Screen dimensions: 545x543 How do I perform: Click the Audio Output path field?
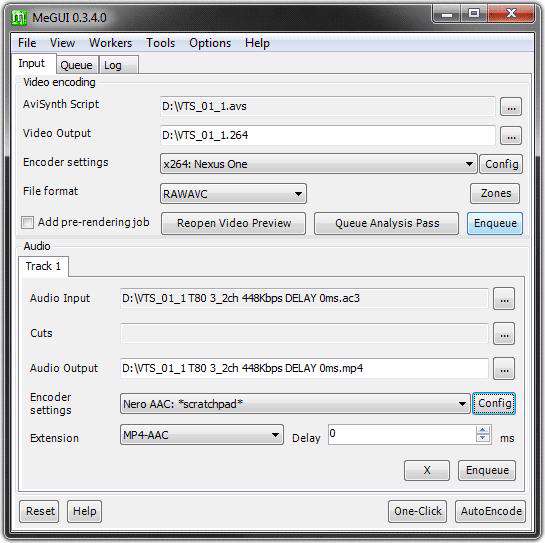pos(304,368)
